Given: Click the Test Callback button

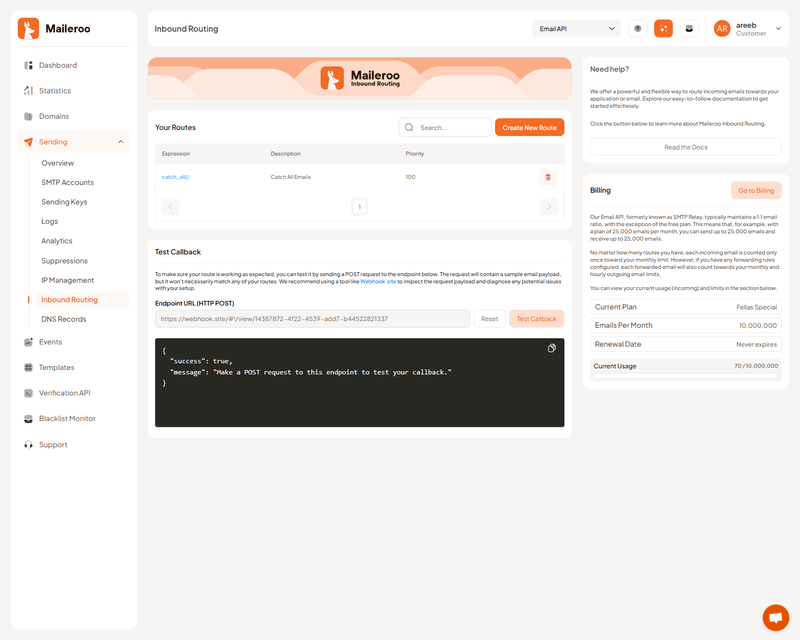Looking at the screenshot, I should click(x=536, y=319).
